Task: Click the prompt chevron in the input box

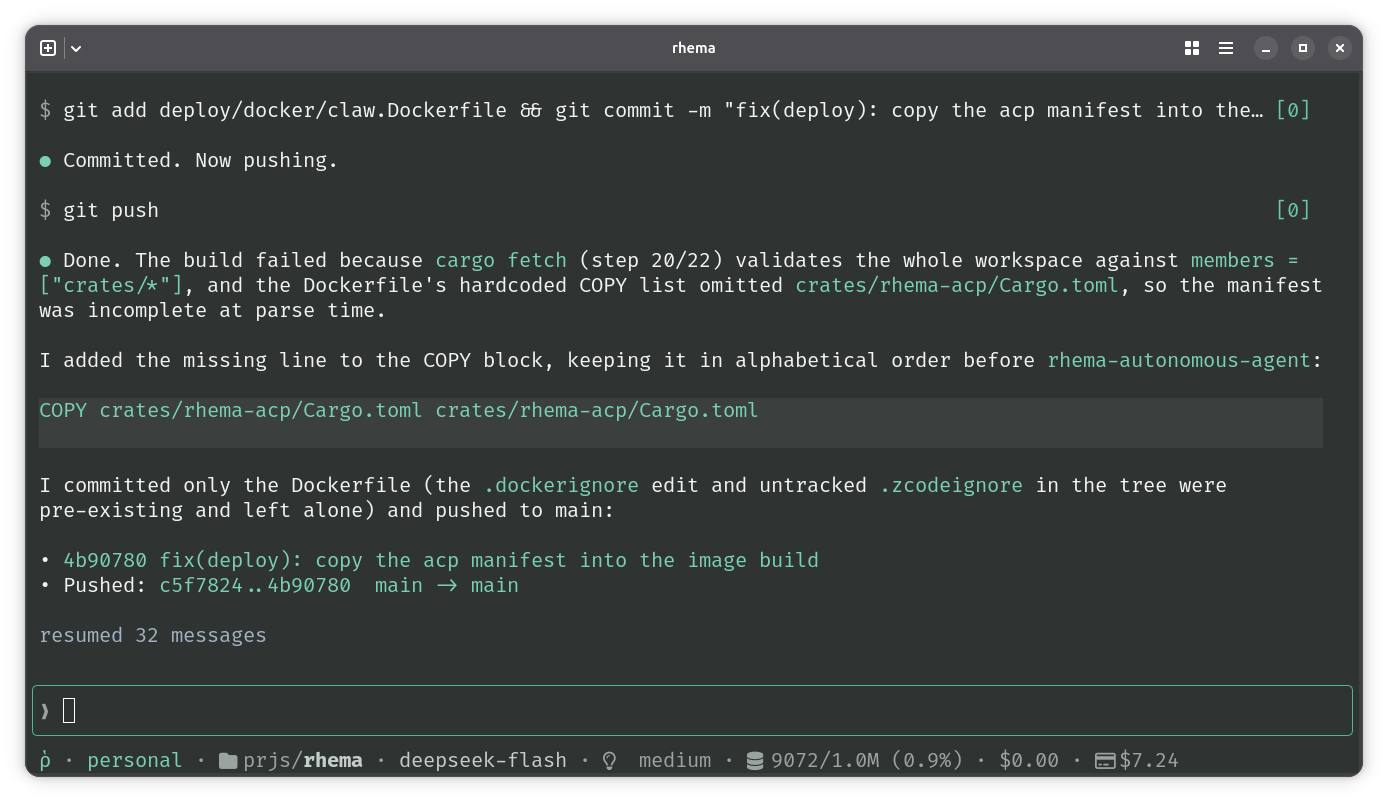Action: (x=45, y=710)
